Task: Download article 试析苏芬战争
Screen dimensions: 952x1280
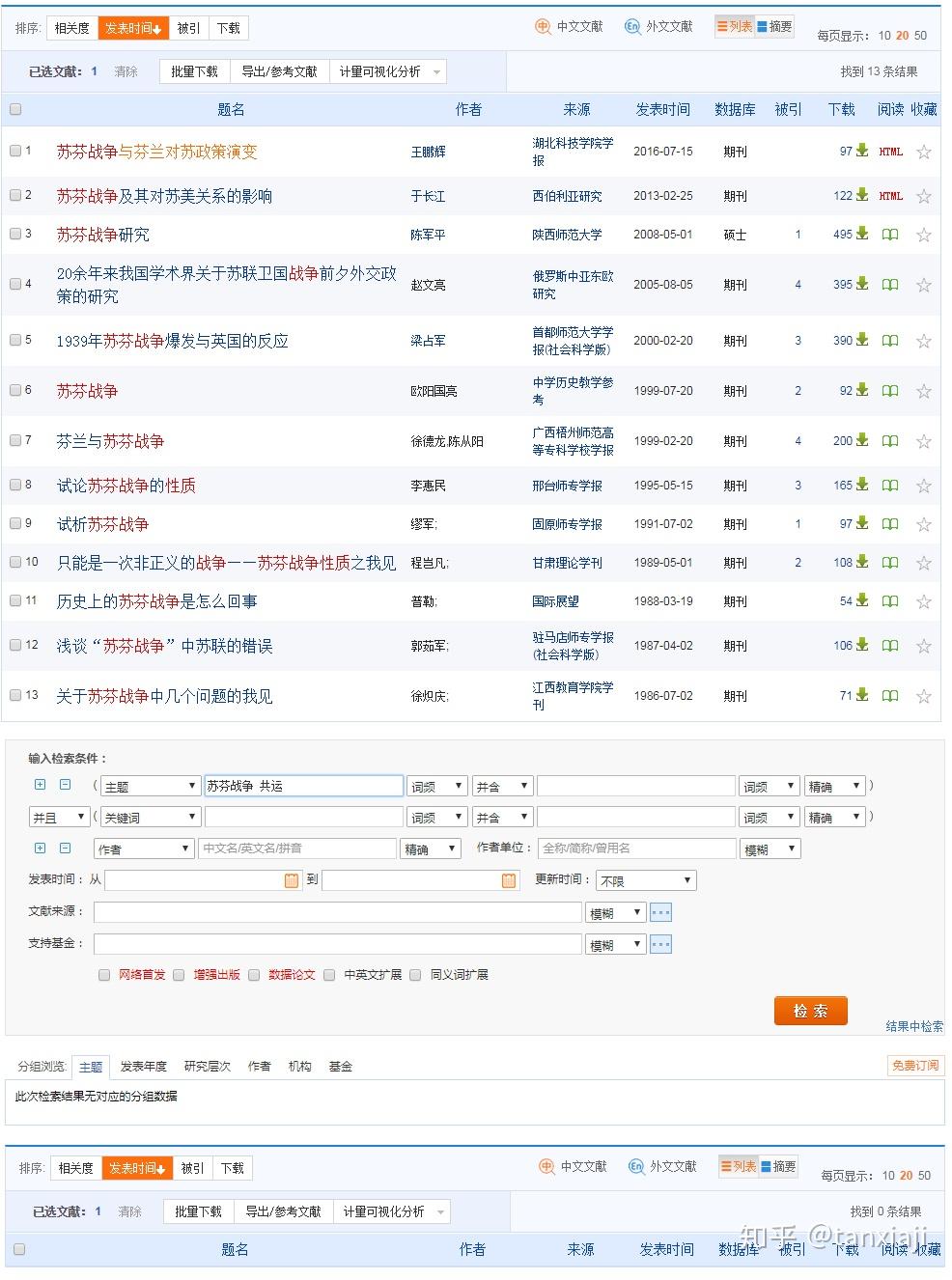Action: (862, 523)
